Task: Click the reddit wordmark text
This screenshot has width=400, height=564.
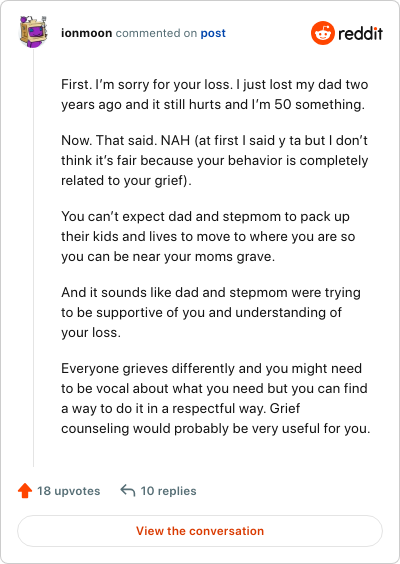Action: click(x=360, y=33)
